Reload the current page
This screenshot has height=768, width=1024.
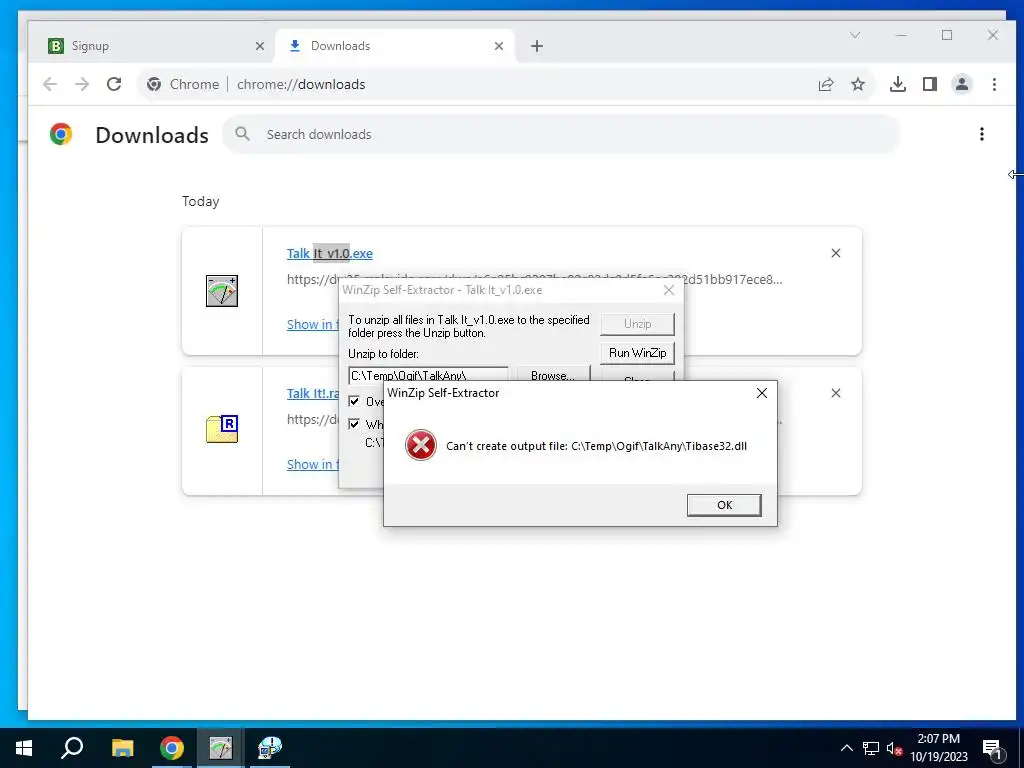(114, 84)
